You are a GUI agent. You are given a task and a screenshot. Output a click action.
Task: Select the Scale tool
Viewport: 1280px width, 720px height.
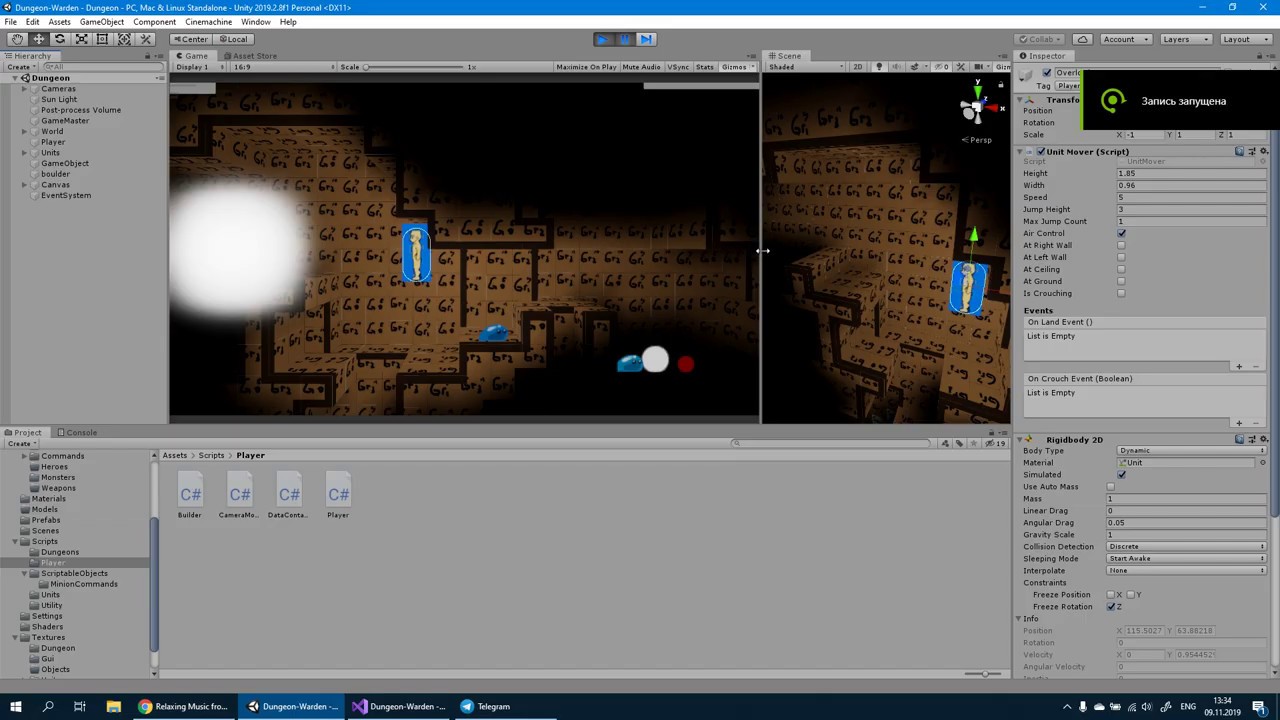tap(81, 38)
